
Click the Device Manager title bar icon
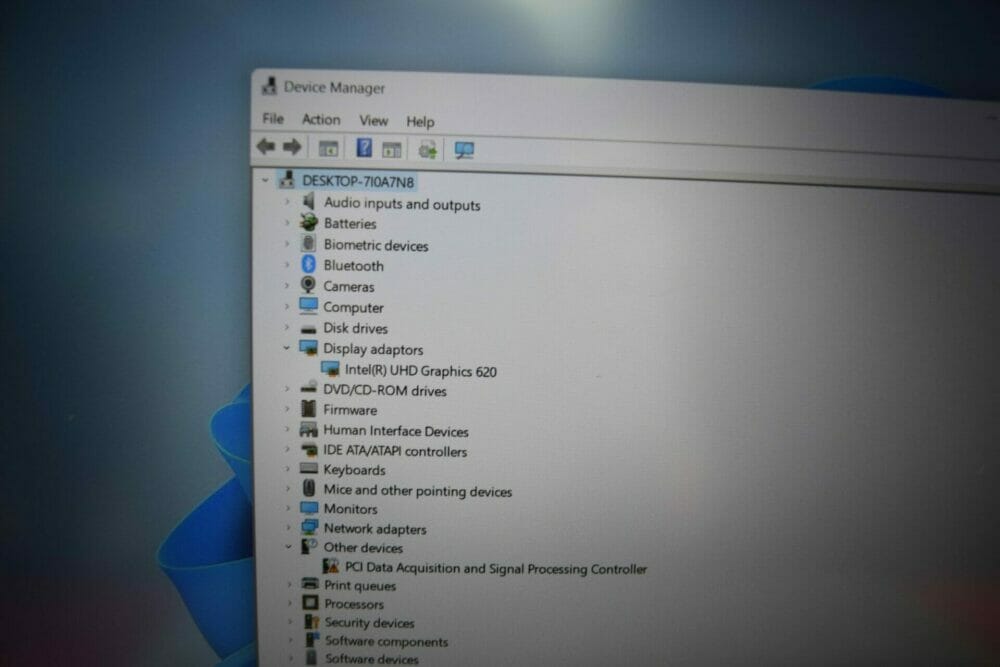(x=269, y=86)
